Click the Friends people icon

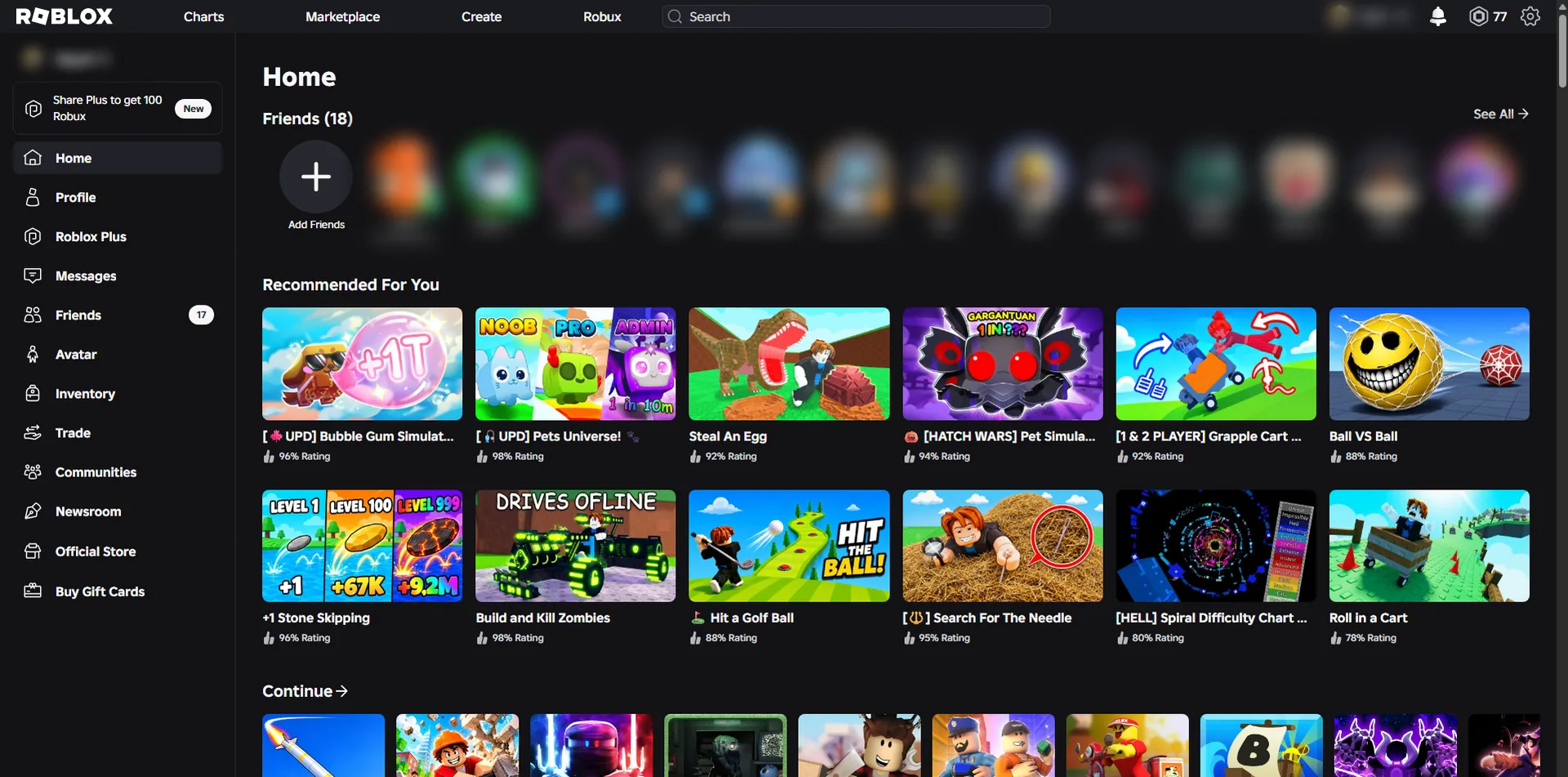(33, 315)
